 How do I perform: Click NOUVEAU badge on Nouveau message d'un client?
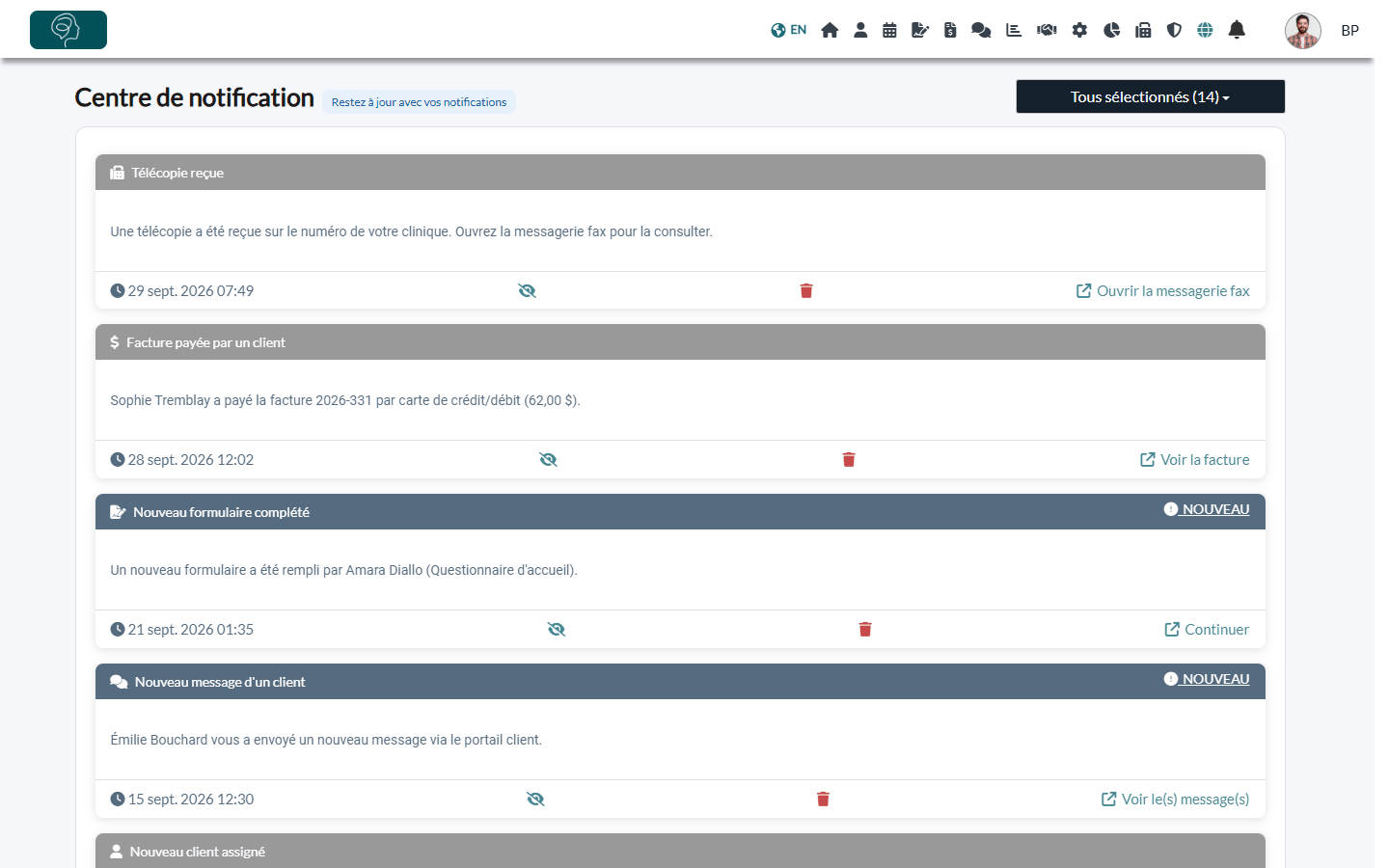[x=1206, y=679]
